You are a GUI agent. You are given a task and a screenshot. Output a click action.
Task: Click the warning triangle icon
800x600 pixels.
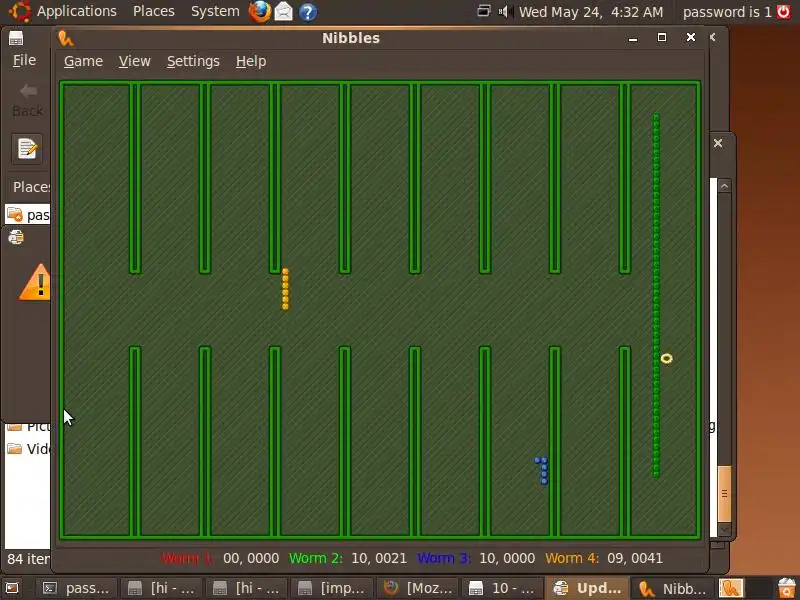click(x=35, y=282)
